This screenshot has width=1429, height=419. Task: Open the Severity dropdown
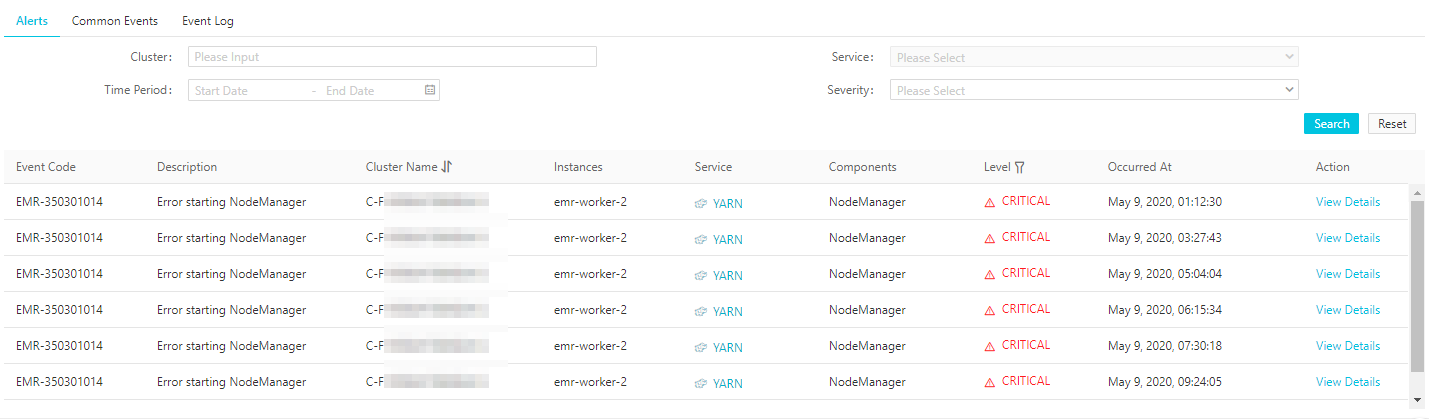tap(1094, 90)
